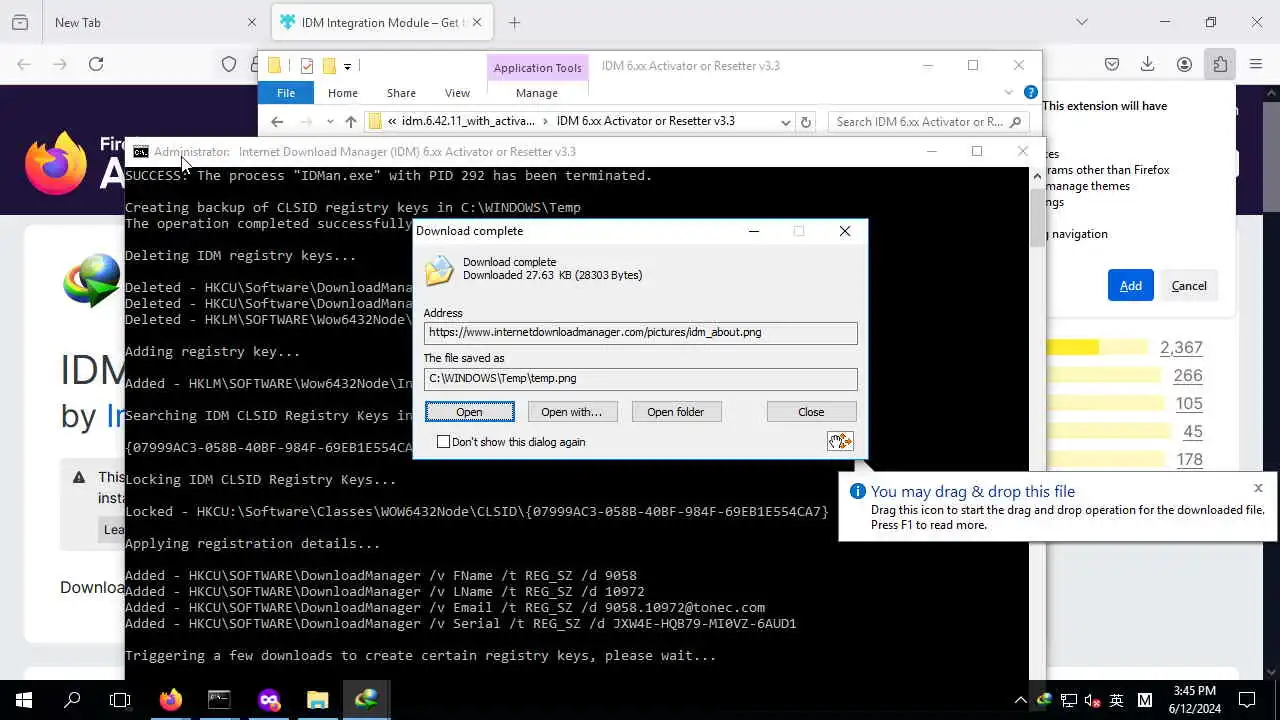This screenshot has height=720, width=1280.
Task: Click the Firefox taskbar icon
Action: 171,700
